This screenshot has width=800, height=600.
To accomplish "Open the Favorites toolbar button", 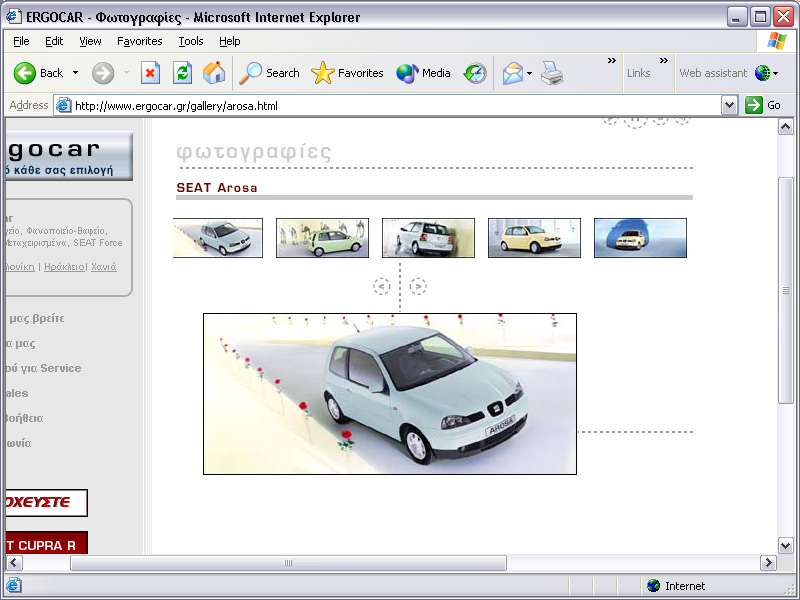I will 347,73.
